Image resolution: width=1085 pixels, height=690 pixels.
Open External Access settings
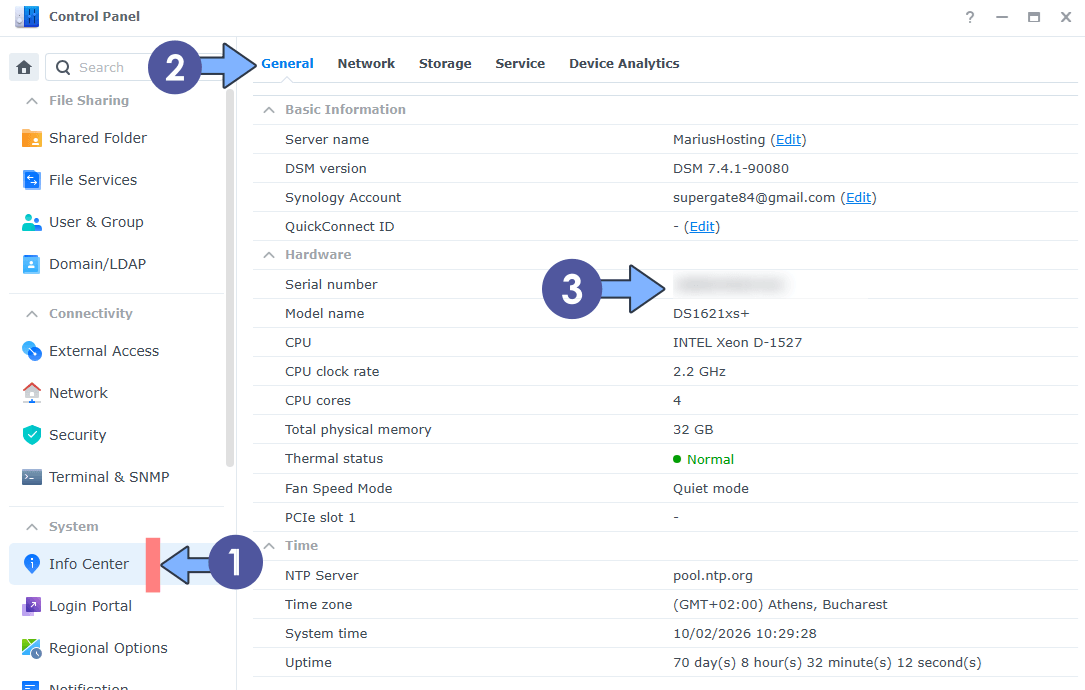(x=104, y=351)
